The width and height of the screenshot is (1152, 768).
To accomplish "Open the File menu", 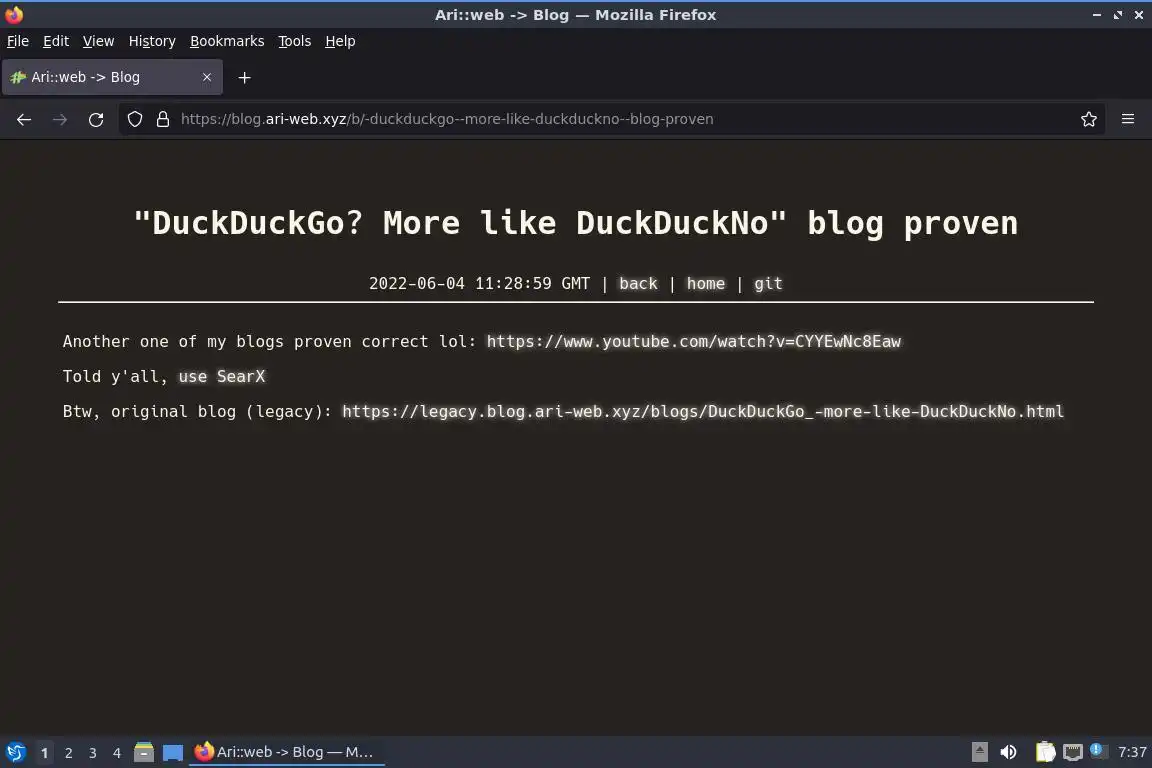I will coord(18,41).
